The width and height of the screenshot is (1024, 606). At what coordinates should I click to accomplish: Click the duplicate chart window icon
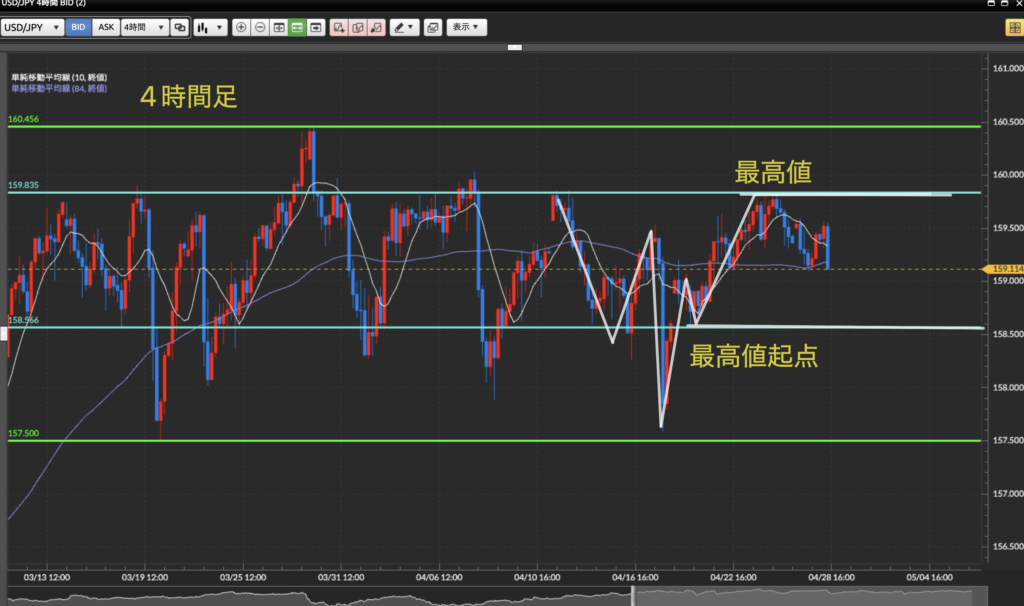click(x=179, y=28)
